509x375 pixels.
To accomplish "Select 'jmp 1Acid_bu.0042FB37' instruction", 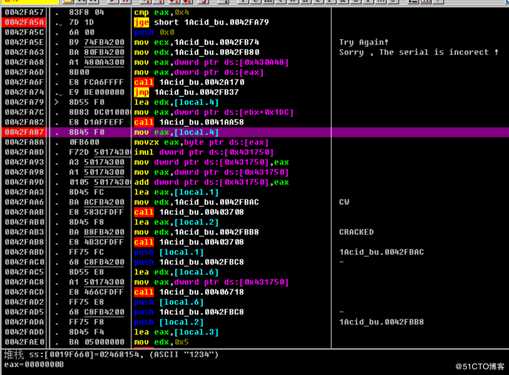I will 186,92.
